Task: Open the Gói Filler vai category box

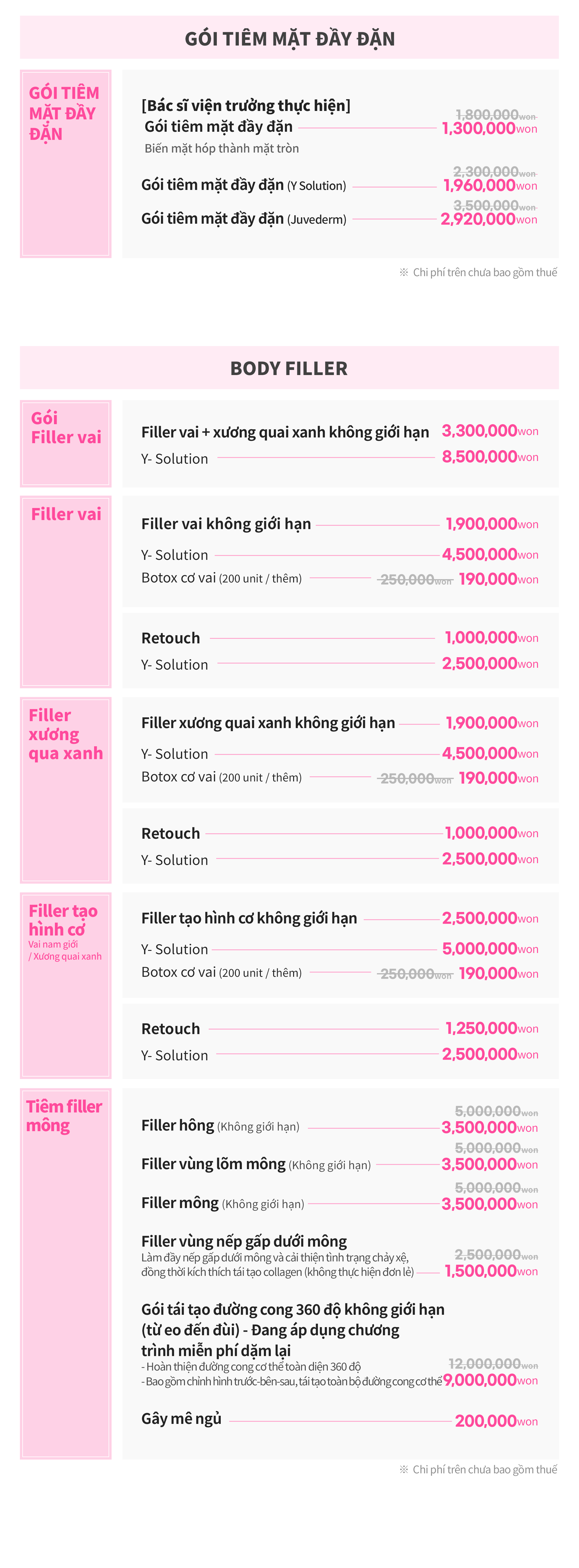Action: click(66, 443)
